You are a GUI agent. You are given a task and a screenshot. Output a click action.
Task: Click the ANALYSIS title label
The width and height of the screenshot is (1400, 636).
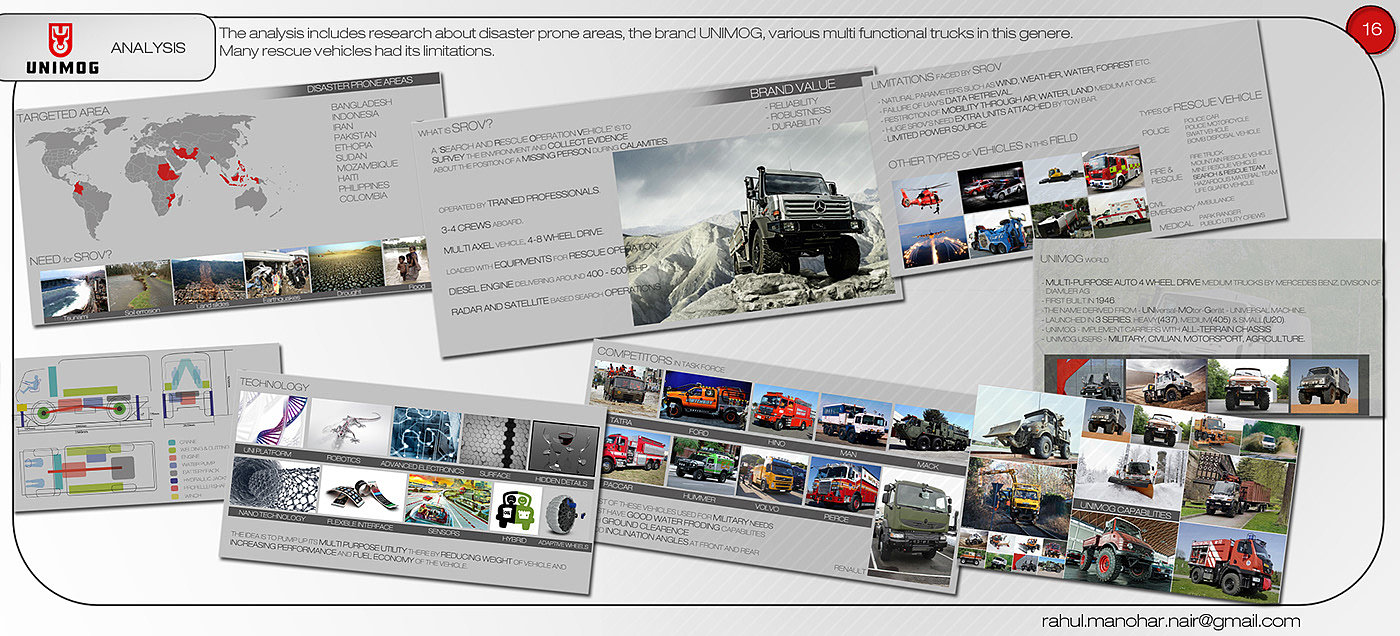coord(148,47)
